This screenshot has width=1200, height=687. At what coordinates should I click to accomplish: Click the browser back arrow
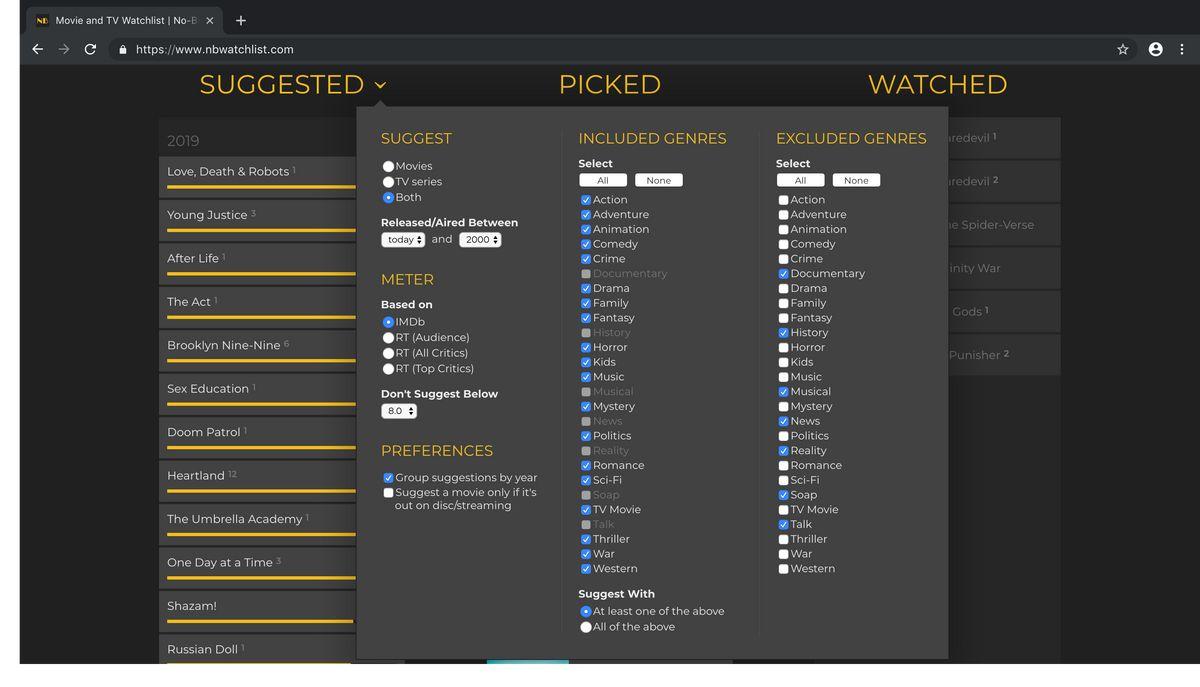pos(37,49)
